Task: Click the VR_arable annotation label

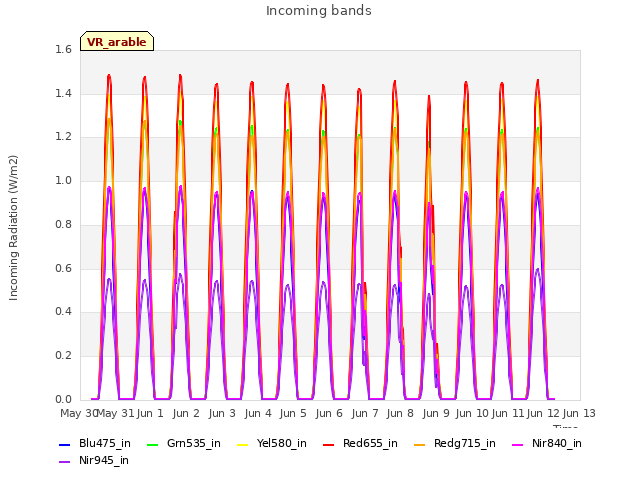Action: click(117, 41)
